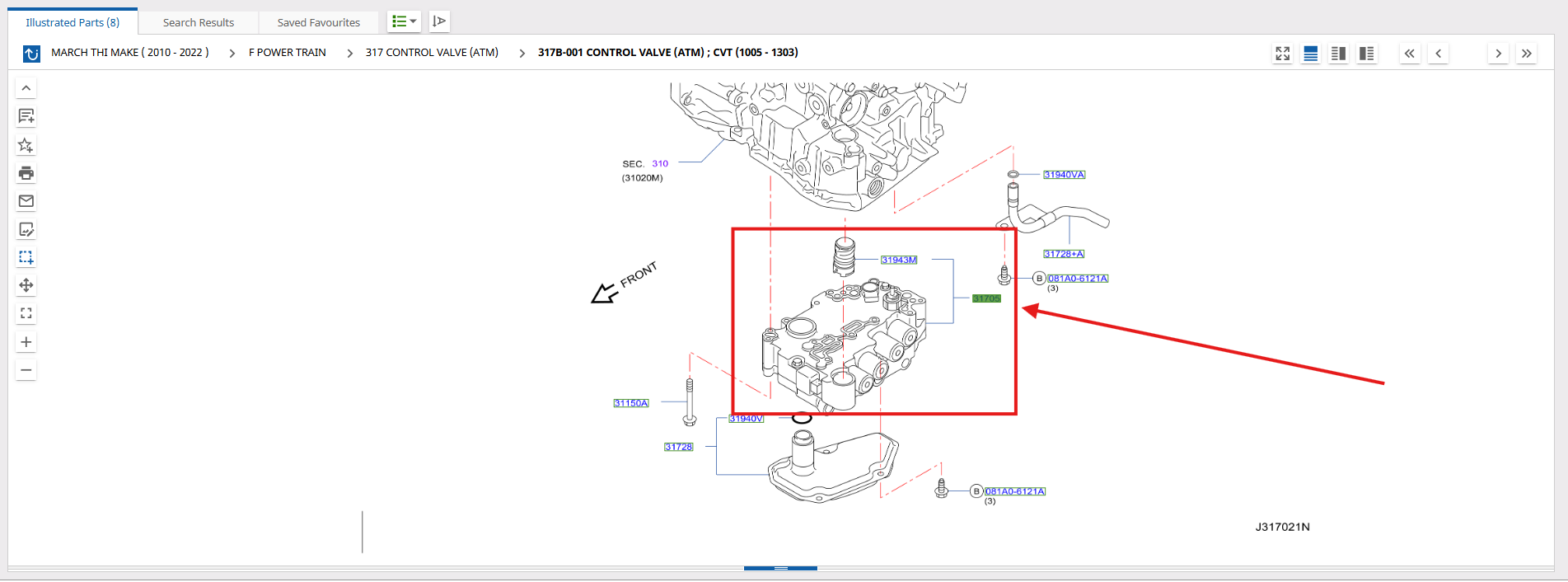Click the 317B-001 CONTROL VALVE breadcrumb title

(x=668, y=53)
